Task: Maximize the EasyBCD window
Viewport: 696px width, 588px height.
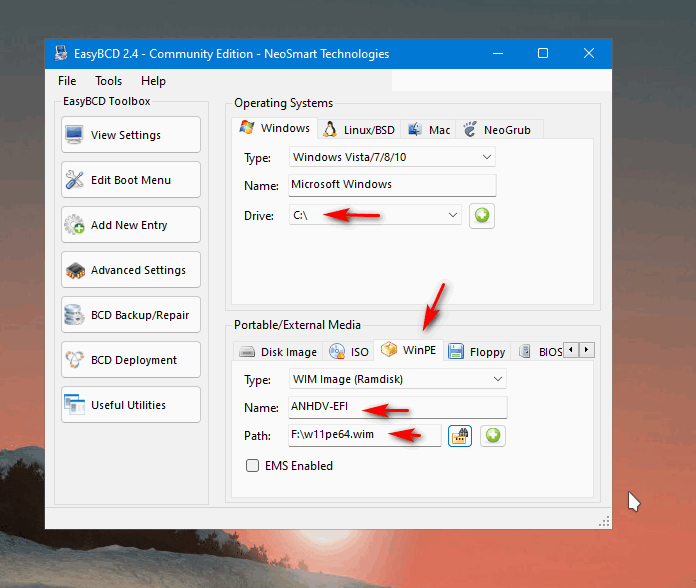Action: click(x=543, y=53)
